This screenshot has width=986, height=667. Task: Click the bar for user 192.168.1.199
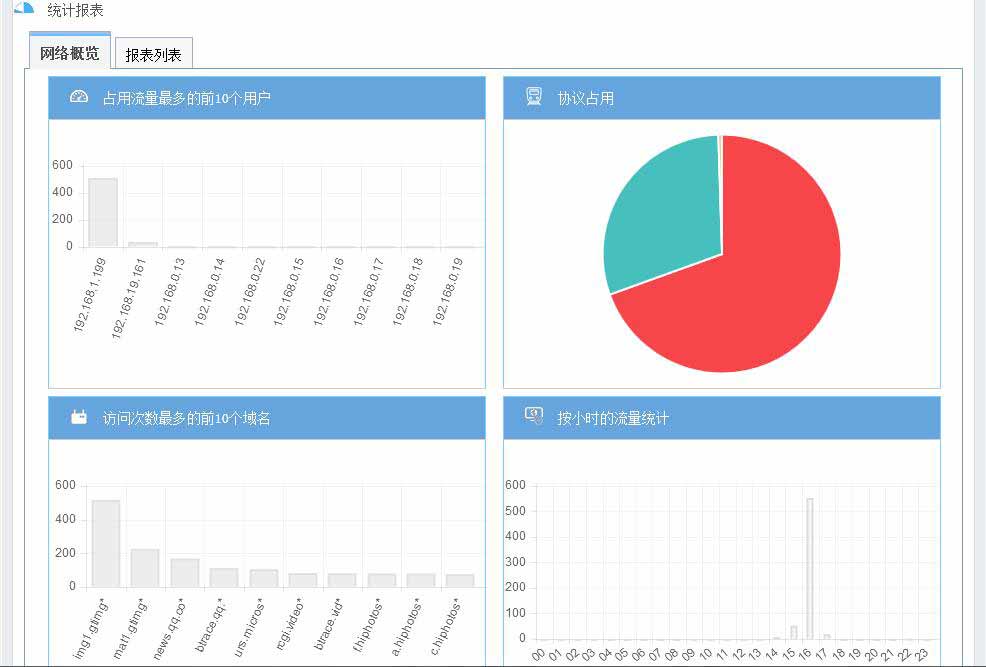click(x=103, y=212)
